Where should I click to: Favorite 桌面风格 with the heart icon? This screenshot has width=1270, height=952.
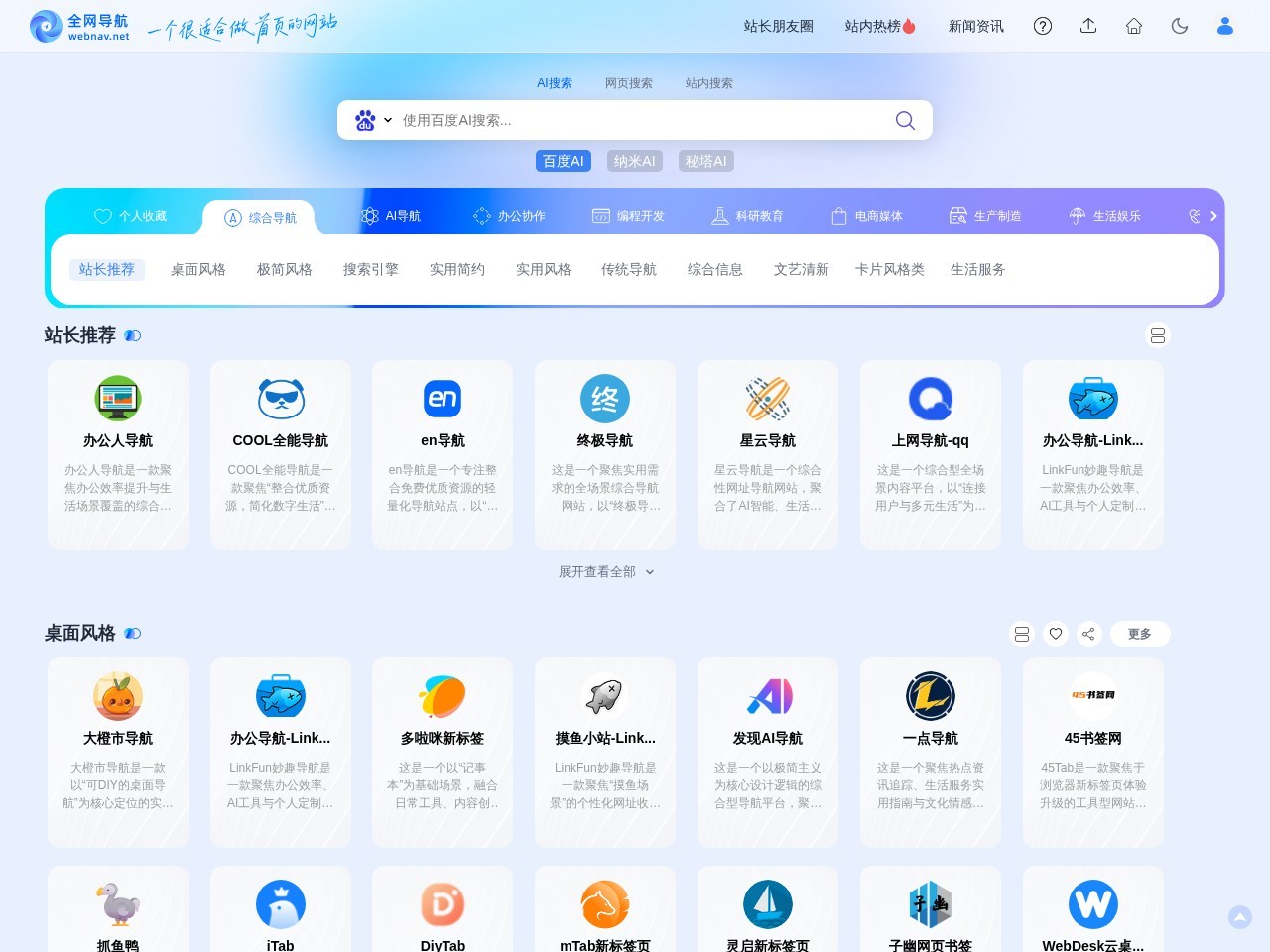click(1056, 633)
